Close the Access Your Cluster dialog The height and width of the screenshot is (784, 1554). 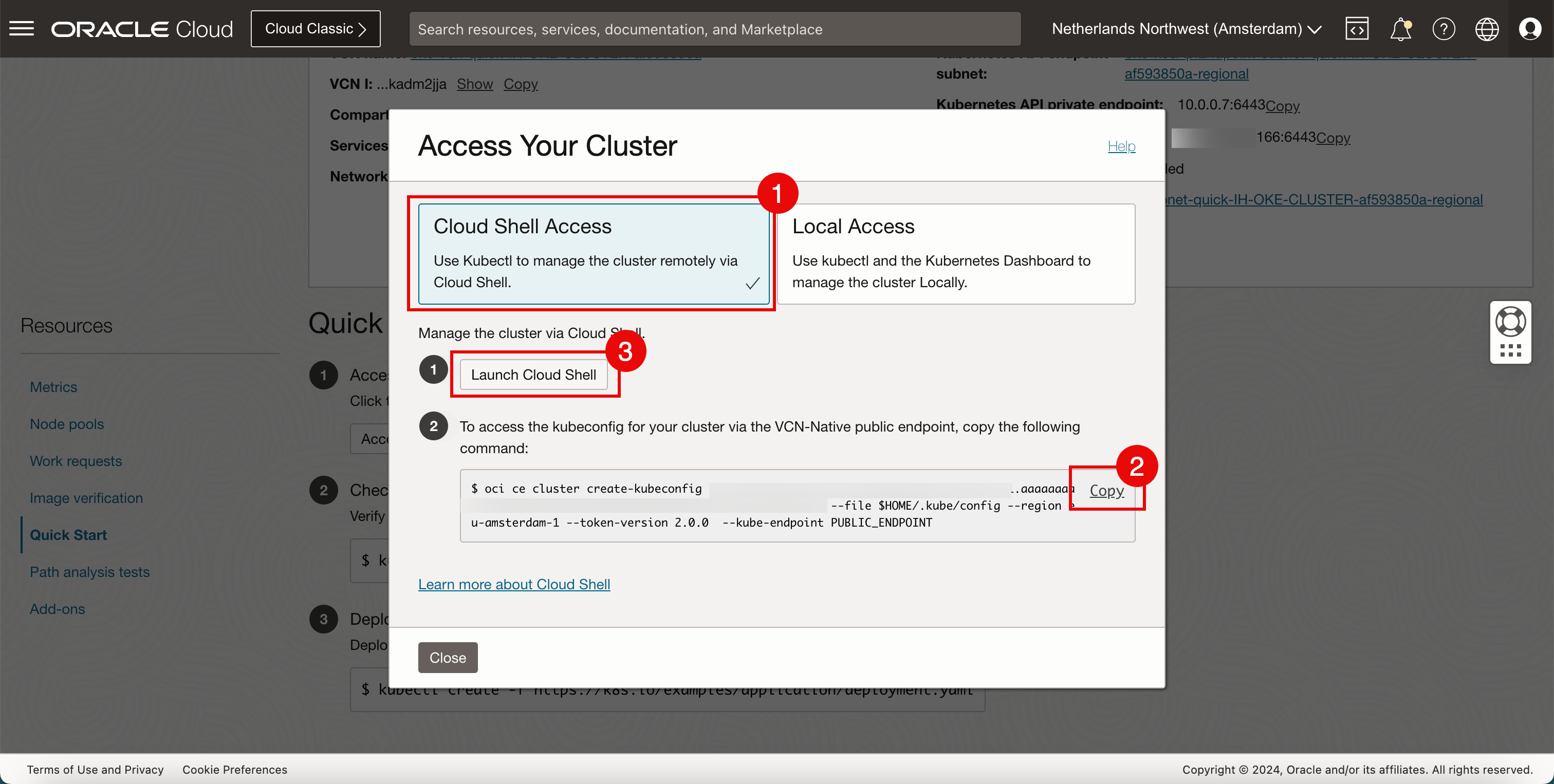(x=448, y=657)
